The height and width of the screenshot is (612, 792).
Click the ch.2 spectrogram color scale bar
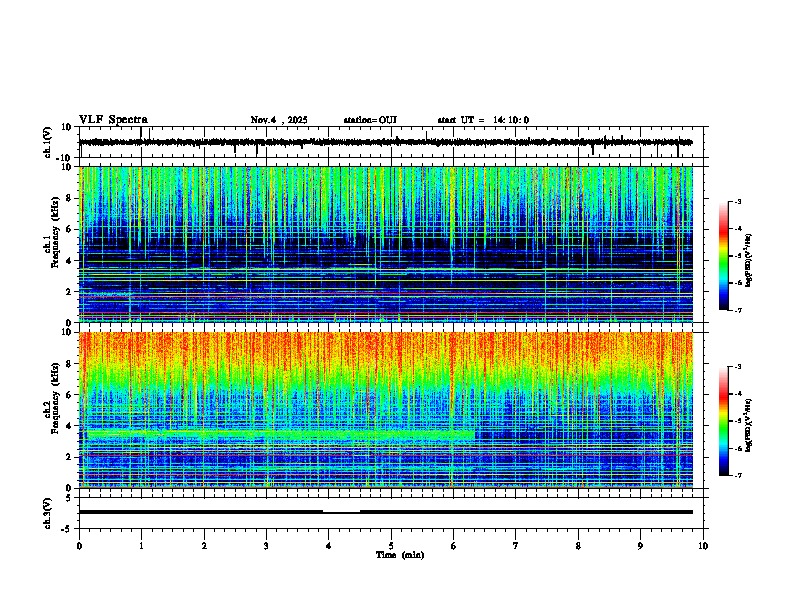724,421
